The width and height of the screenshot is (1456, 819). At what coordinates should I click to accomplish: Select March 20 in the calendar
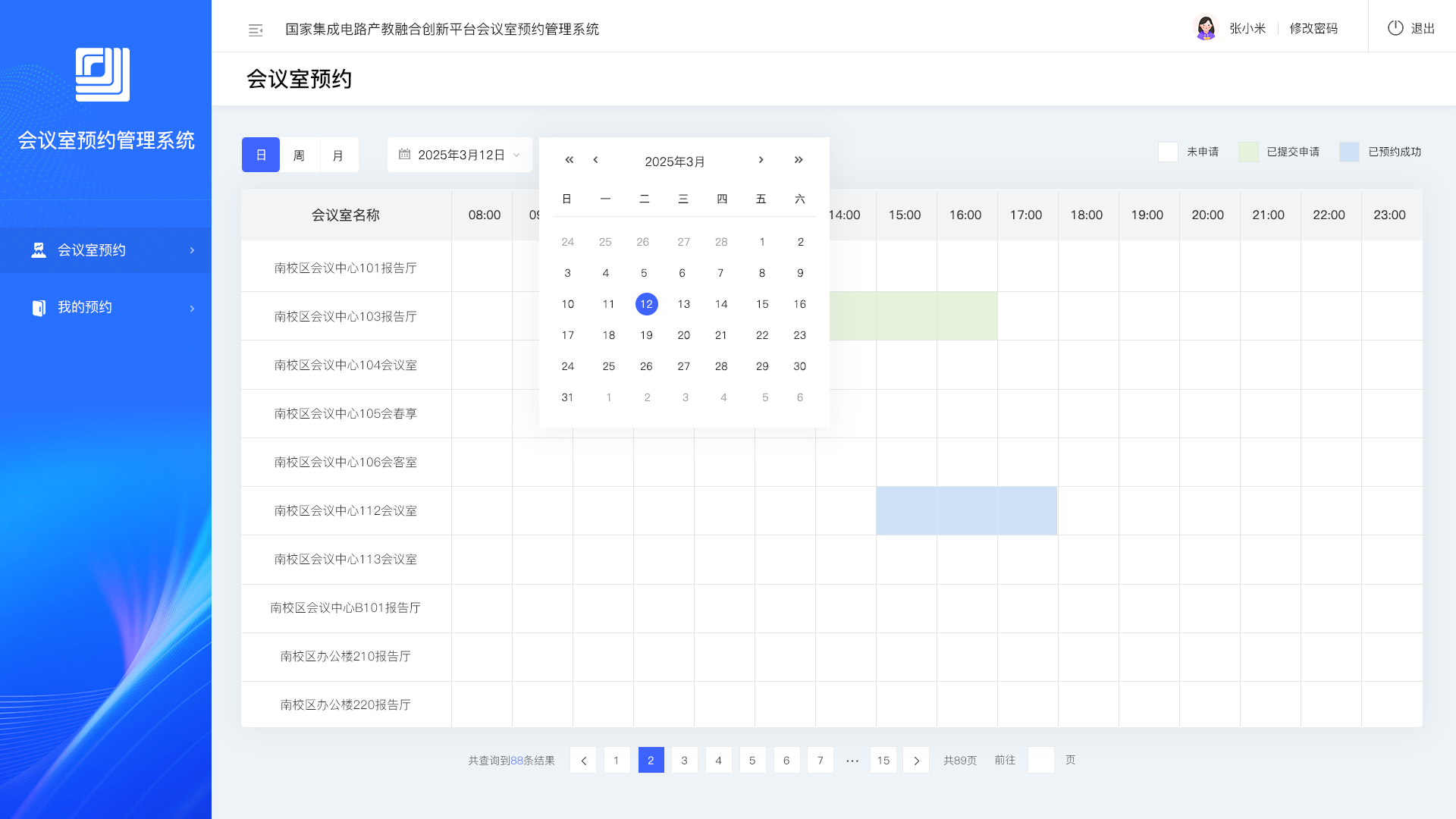(x=683, y=335)
